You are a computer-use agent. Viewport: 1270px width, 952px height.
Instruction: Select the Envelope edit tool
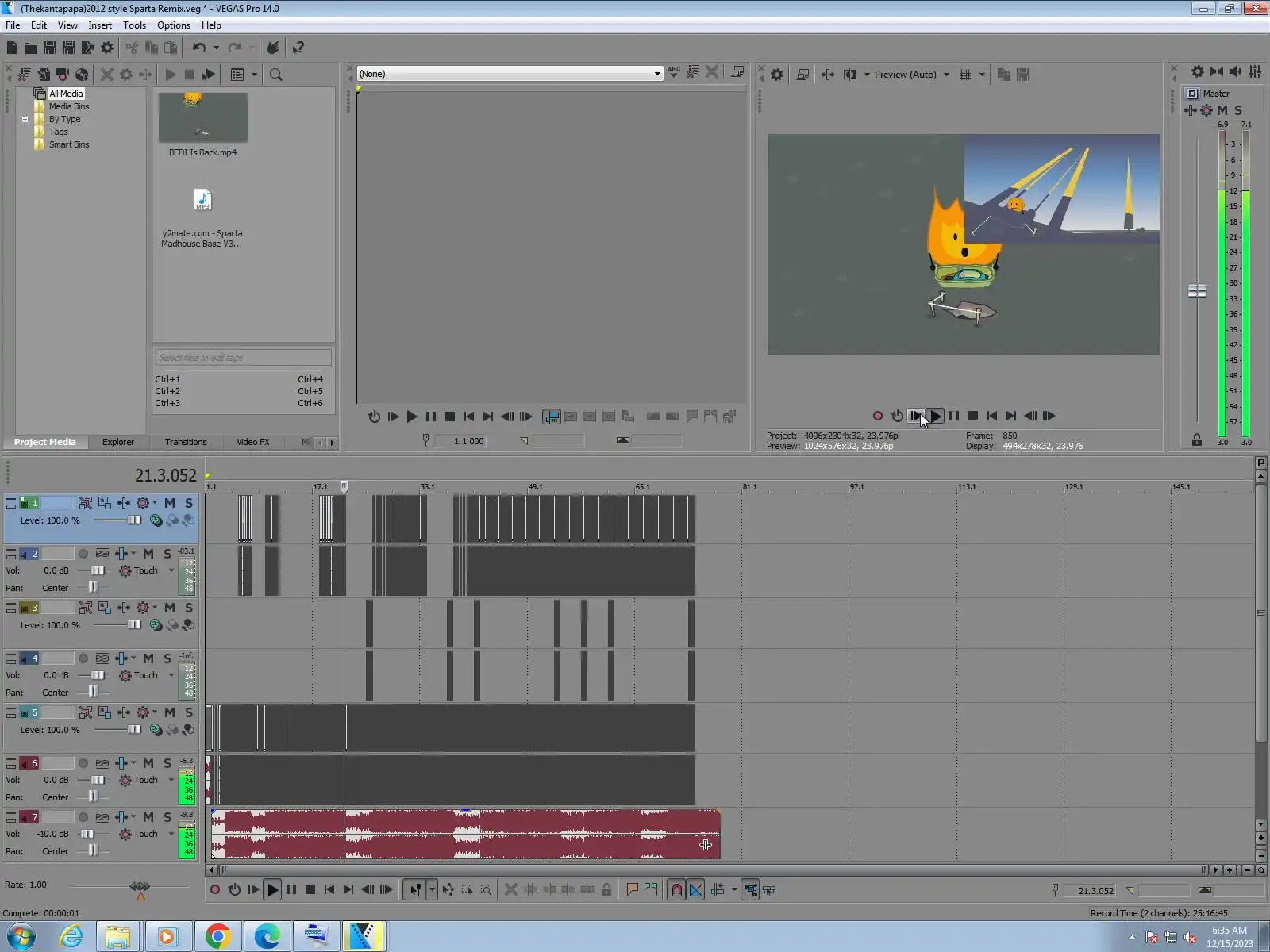[x=448, y=890]
